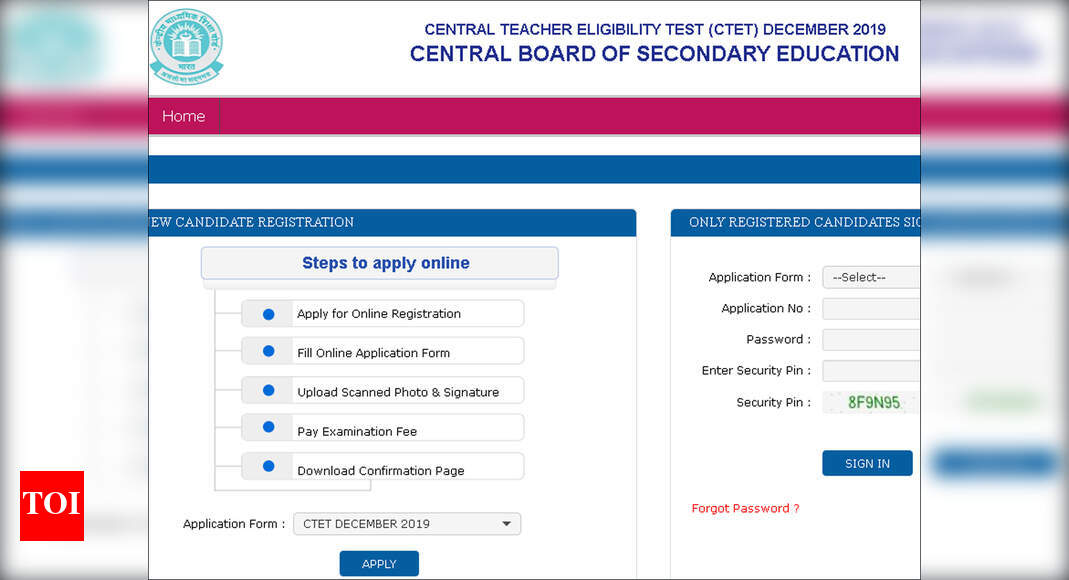1069x580 pixels.
Task: Click the bullet beside Pay Examination Fee
Action: (267, 428)
